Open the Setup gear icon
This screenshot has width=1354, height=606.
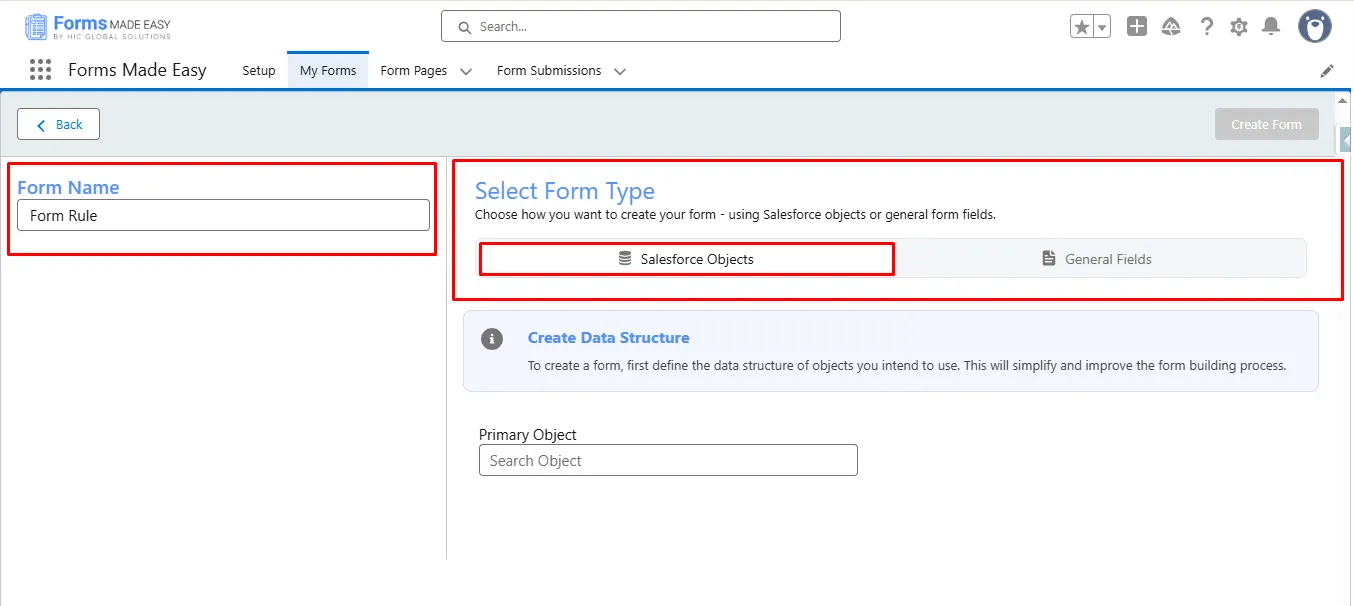[x=1239, y=27]
